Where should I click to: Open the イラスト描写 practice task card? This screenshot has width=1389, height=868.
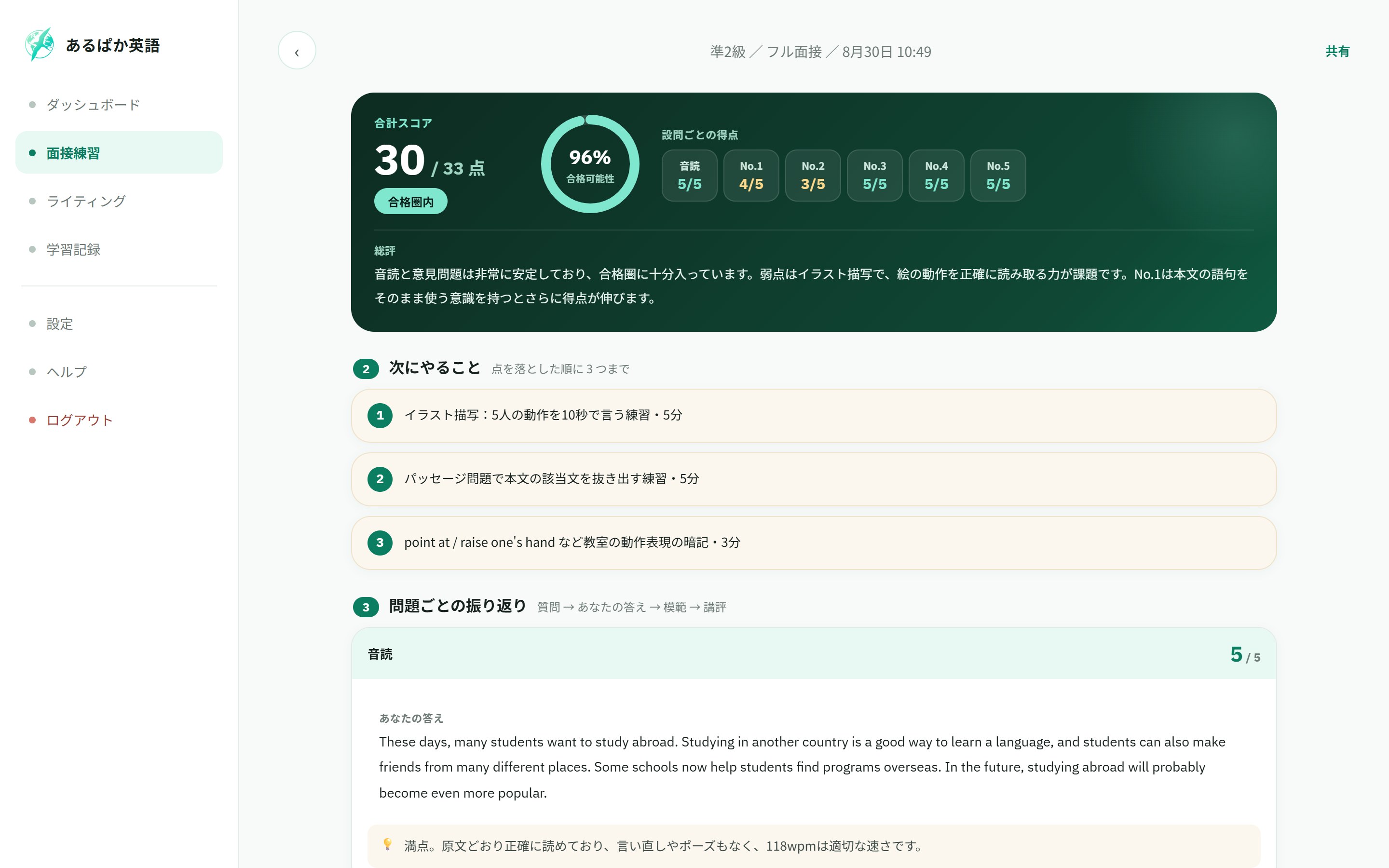coord(814,416)
